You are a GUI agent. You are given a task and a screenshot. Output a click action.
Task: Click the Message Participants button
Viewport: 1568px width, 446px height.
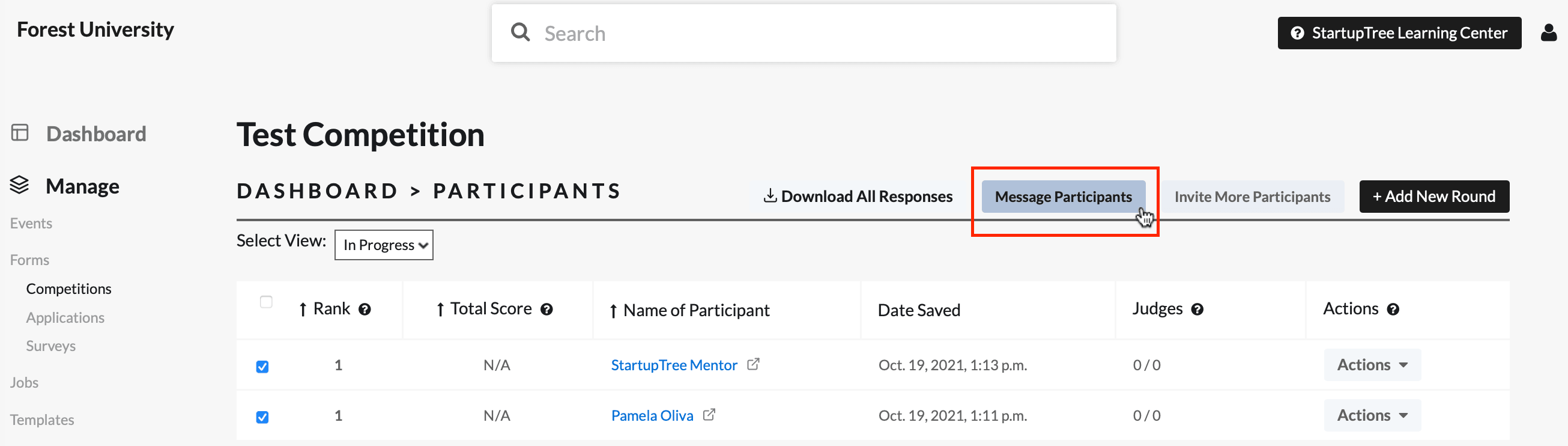pos(1063,197)
